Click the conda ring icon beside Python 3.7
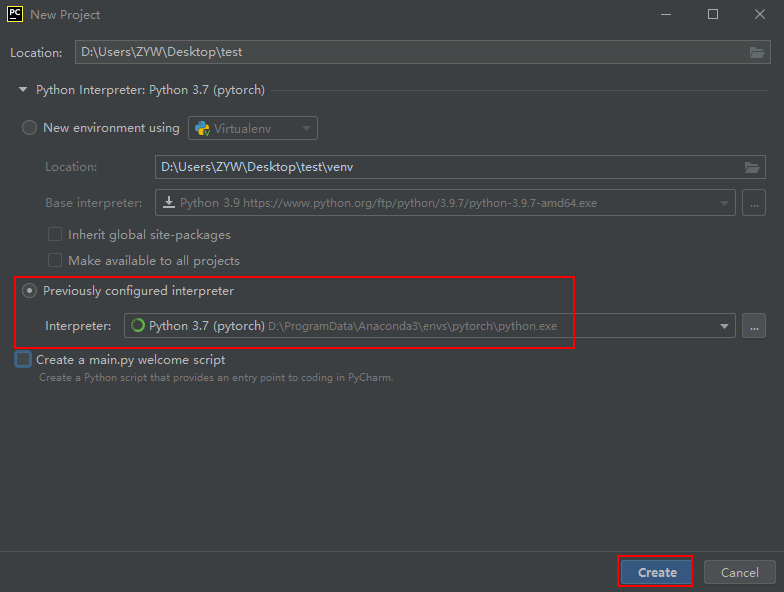Image resolution: width=784 pixels, height=592 pixels. [x=138, y=326]
